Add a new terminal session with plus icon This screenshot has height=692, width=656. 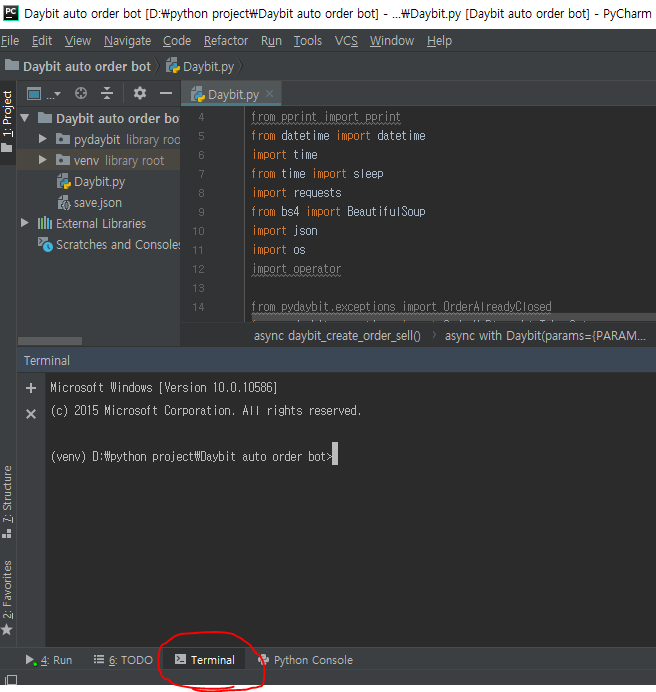pyautogui.click(x=31, y=388)
